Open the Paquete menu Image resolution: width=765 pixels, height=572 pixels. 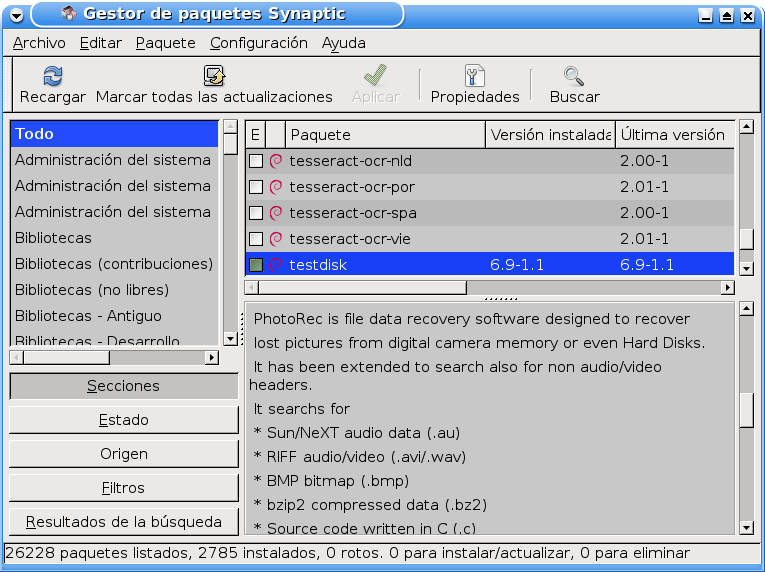pyautogui.click(x=165, y=43)
